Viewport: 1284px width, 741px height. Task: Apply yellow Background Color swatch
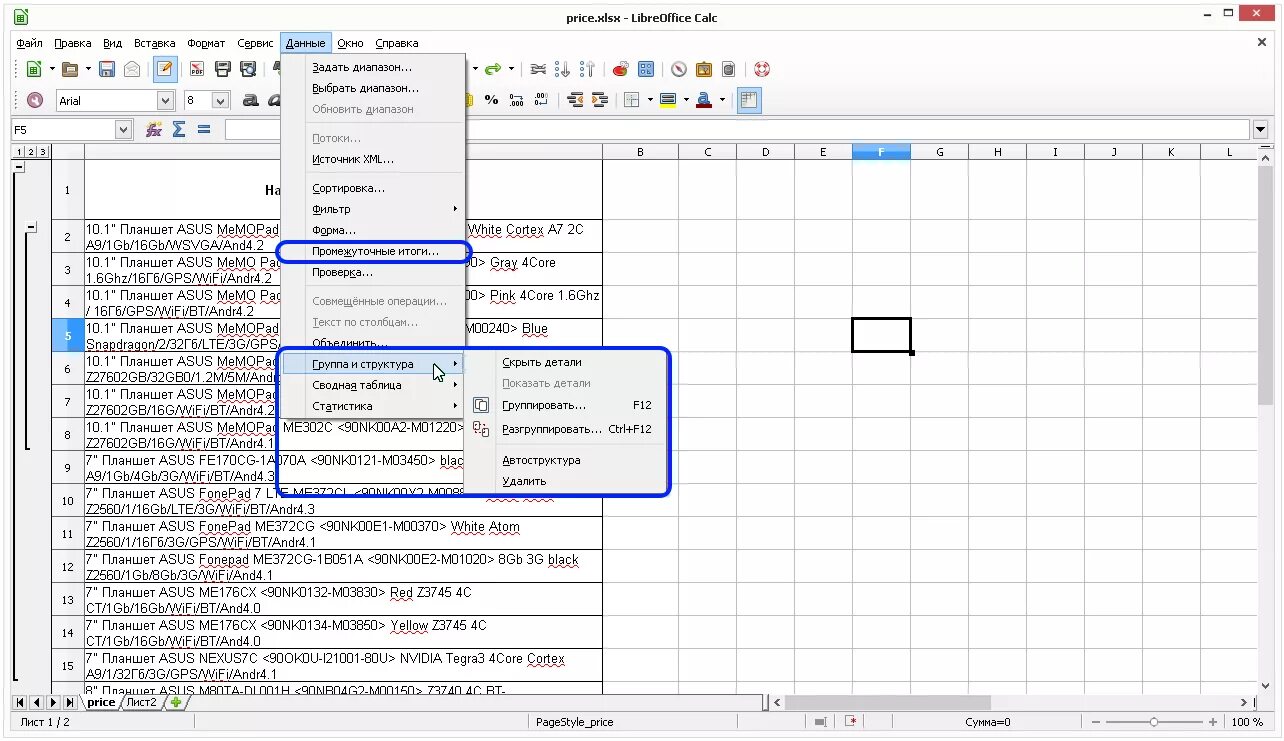(x=668, y=100)
